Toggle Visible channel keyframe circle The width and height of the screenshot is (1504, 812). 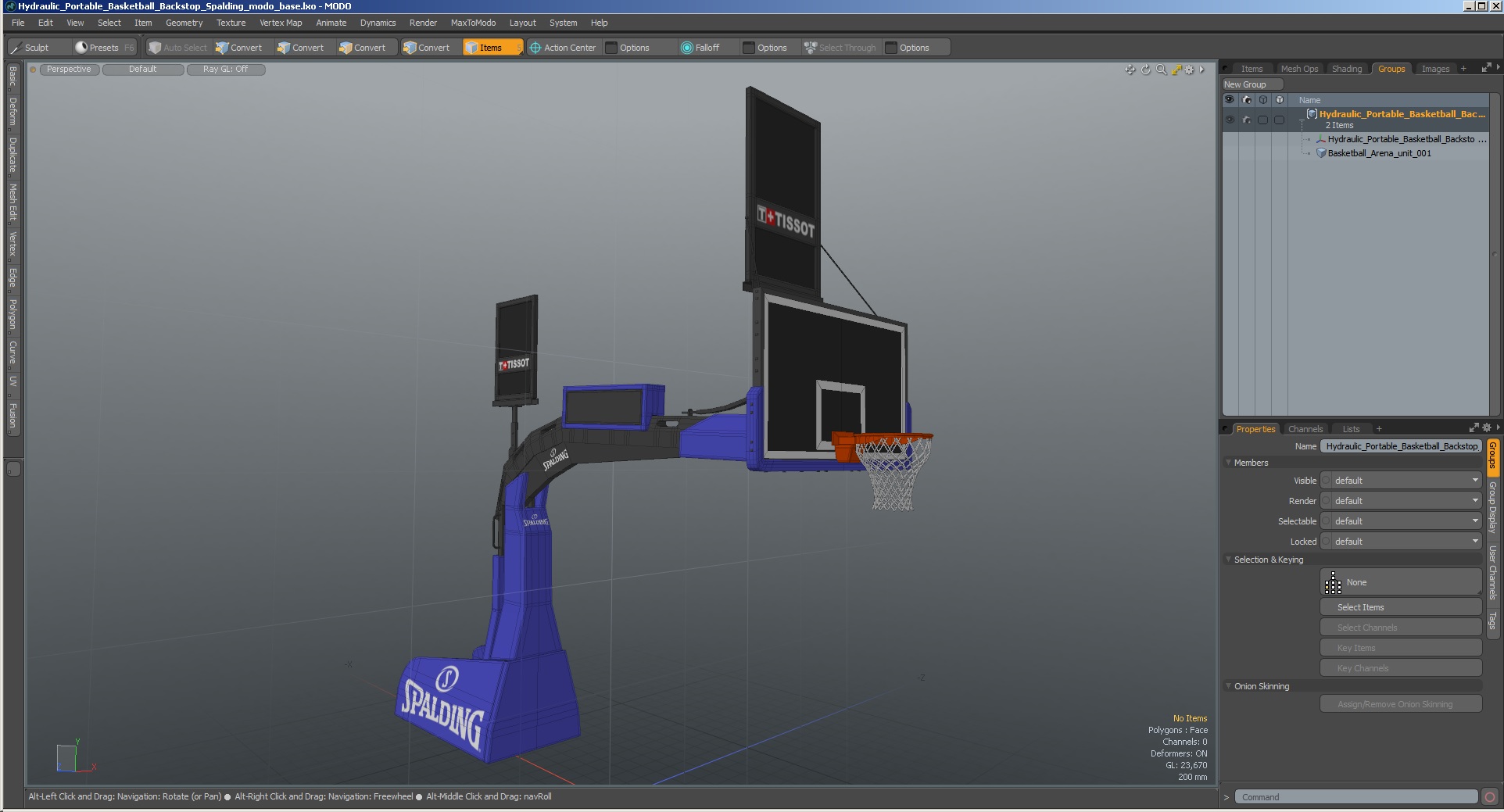[x=1326, y=481]
